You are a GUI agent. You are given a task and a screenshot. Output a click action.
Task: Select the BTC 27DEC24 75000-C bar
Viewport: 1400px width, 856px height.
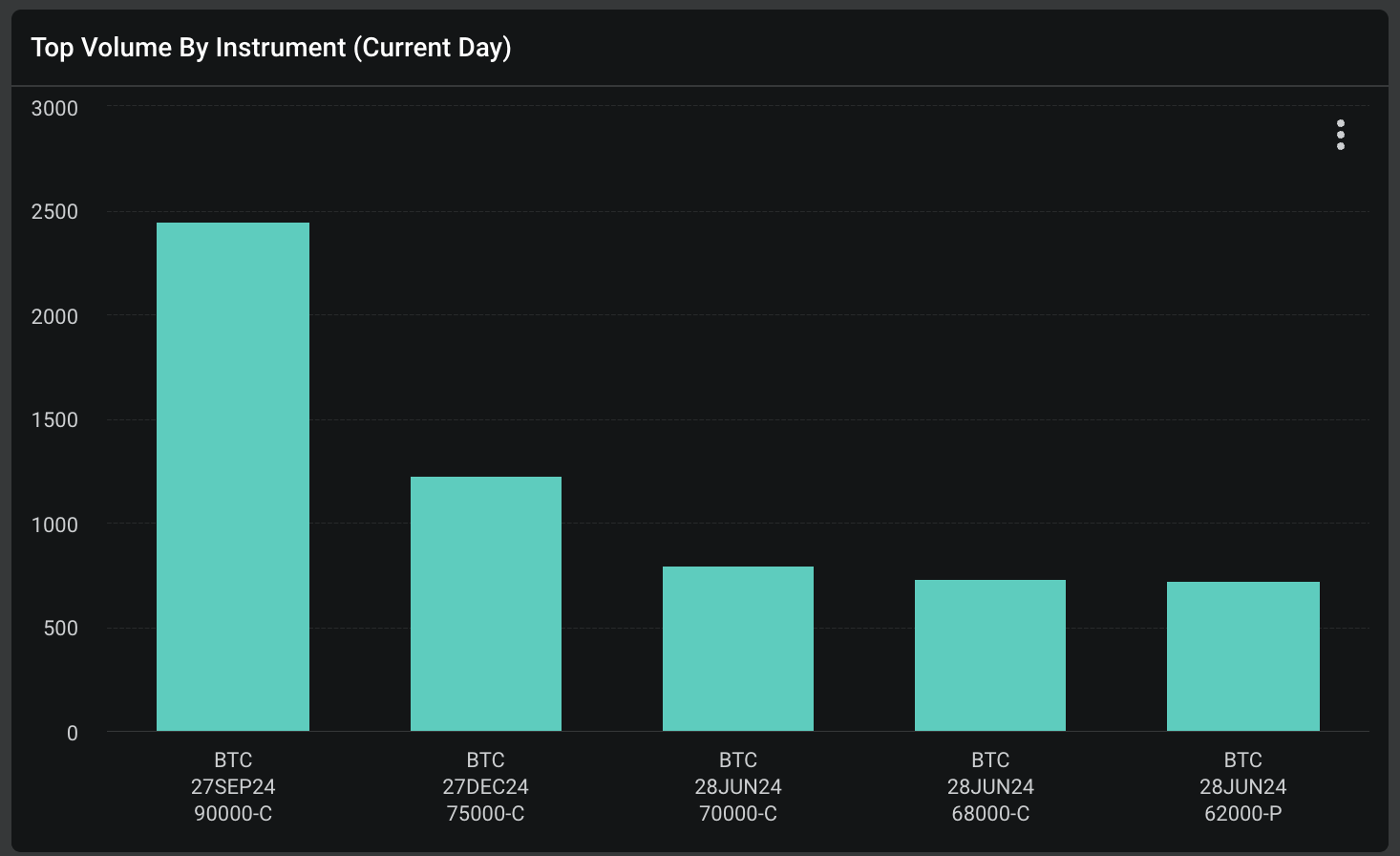(x=486, y=604)
